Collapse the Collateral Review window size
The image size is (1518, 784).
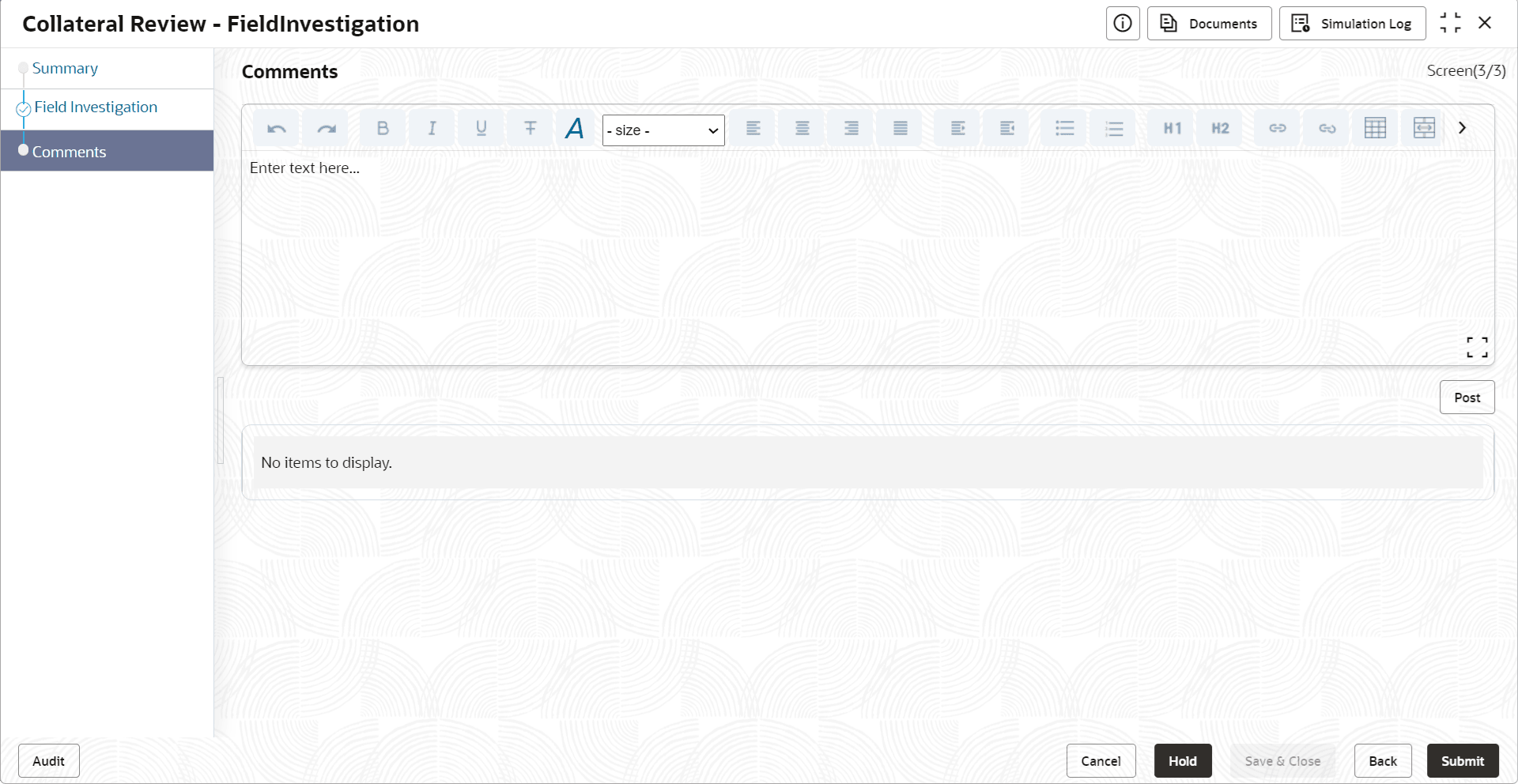point(1451,23)
